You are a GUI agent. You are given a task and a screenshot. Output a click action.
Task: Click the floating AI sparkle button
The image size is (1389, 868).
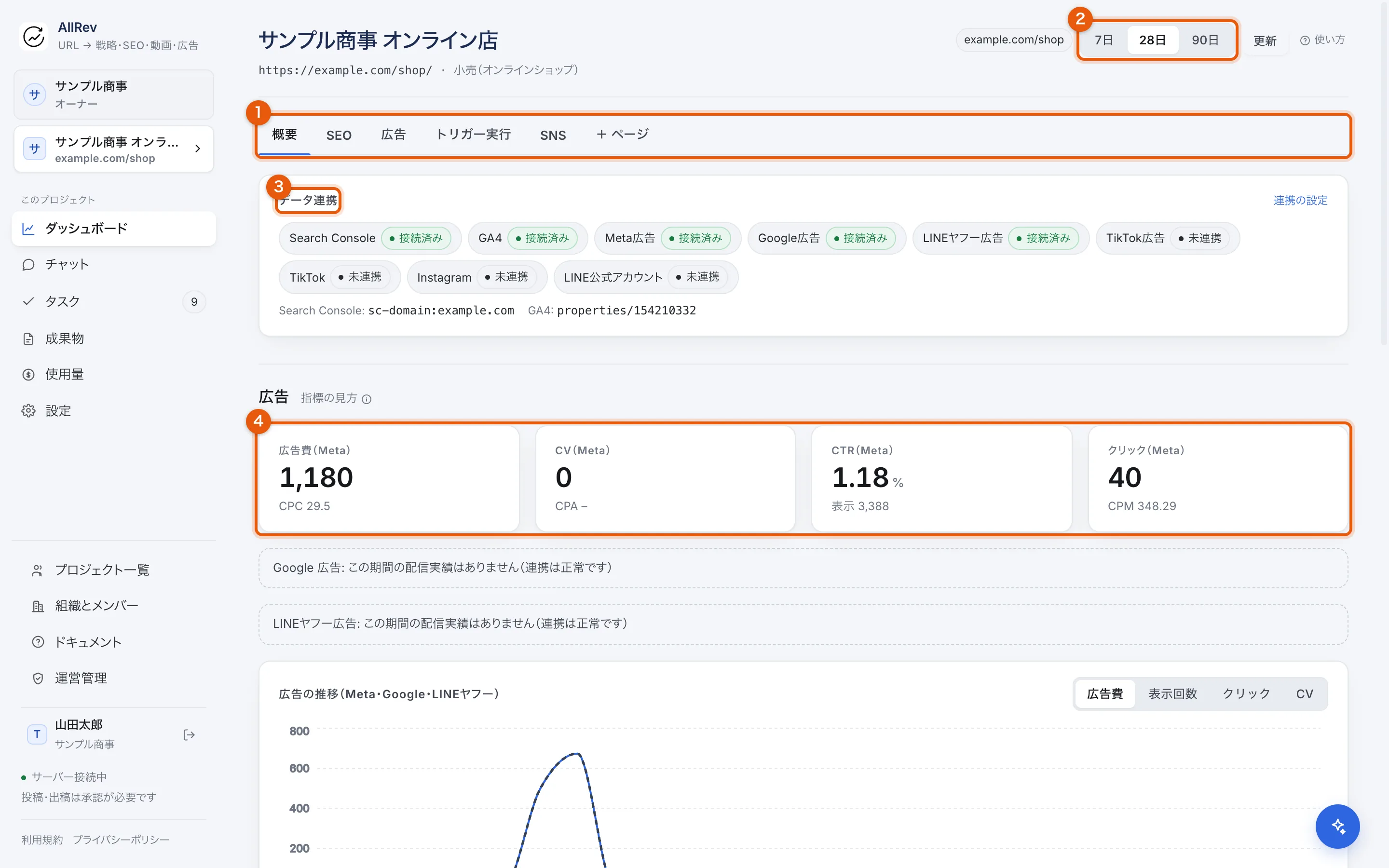pyautogui.click(x=1337, y=826)
